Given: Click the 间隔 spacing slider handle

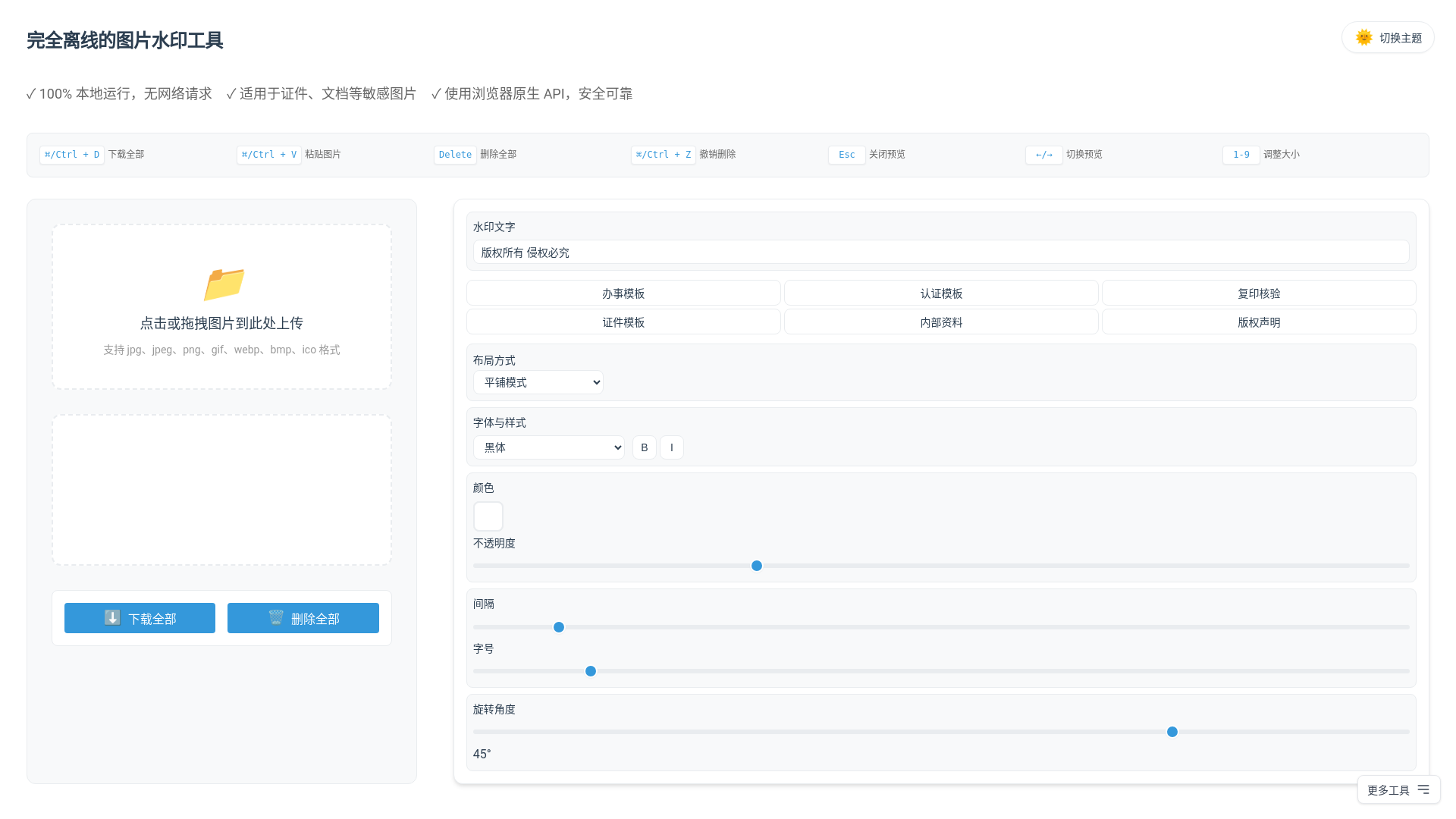Looking at the screenshot, I should coord(559,627).
